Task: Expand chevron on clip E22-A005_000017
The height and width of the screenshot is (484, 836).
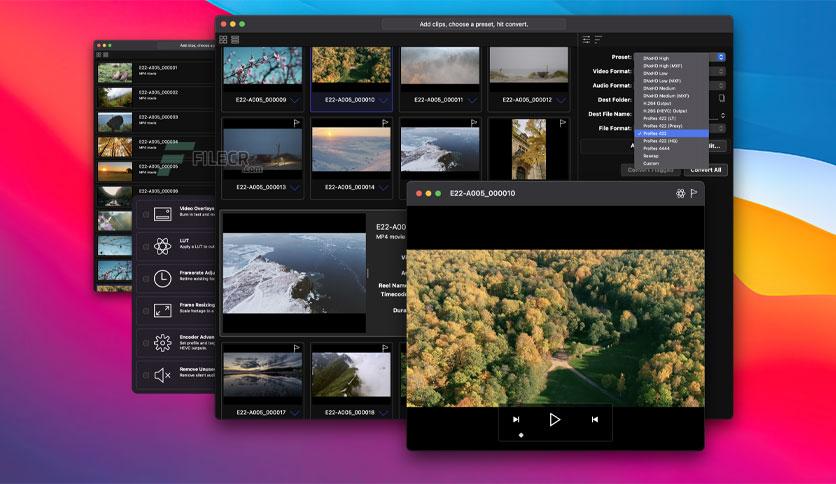Action: pos(295,413)
